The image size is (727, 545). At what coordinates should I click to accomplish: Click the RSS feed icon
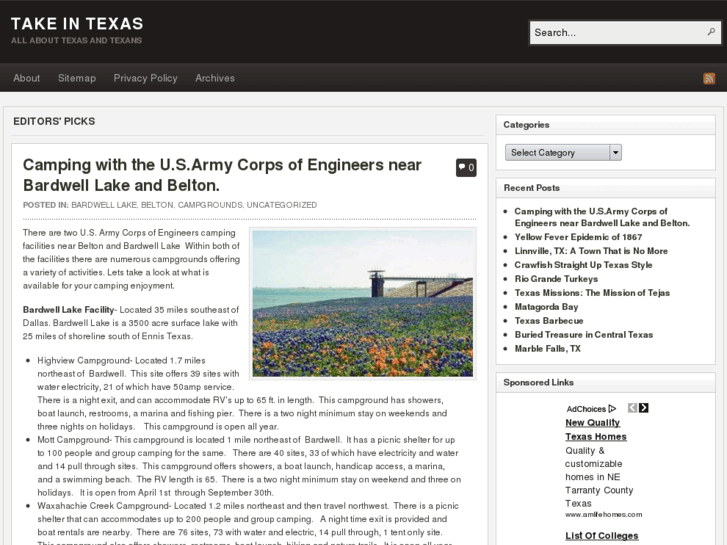coord(709,78)
